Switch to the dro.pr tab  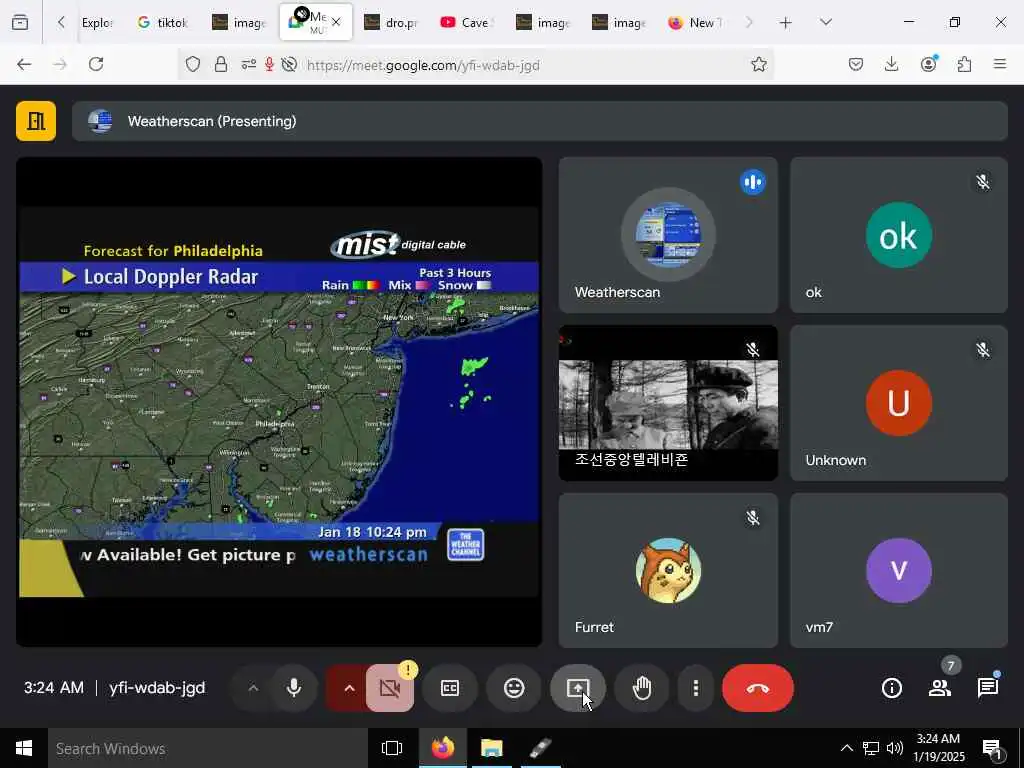[392, 22]
